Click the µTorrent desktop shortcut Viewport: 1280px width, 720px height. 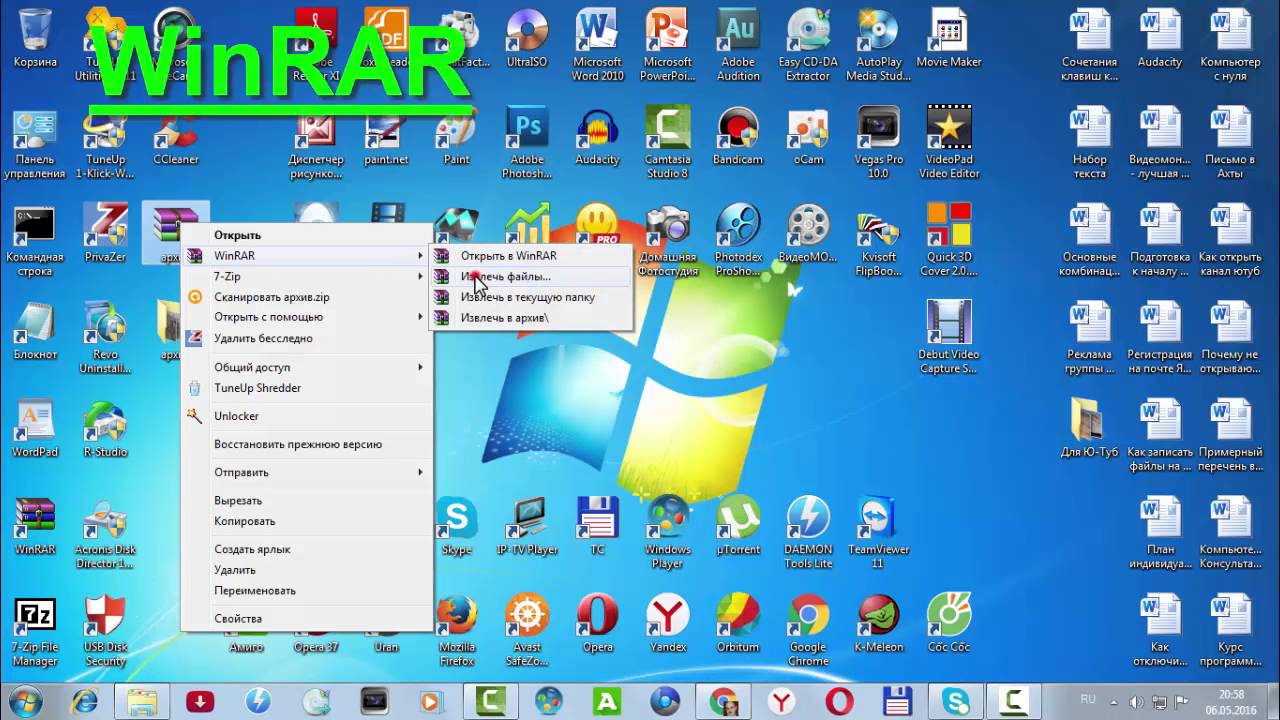coord(738,525)
